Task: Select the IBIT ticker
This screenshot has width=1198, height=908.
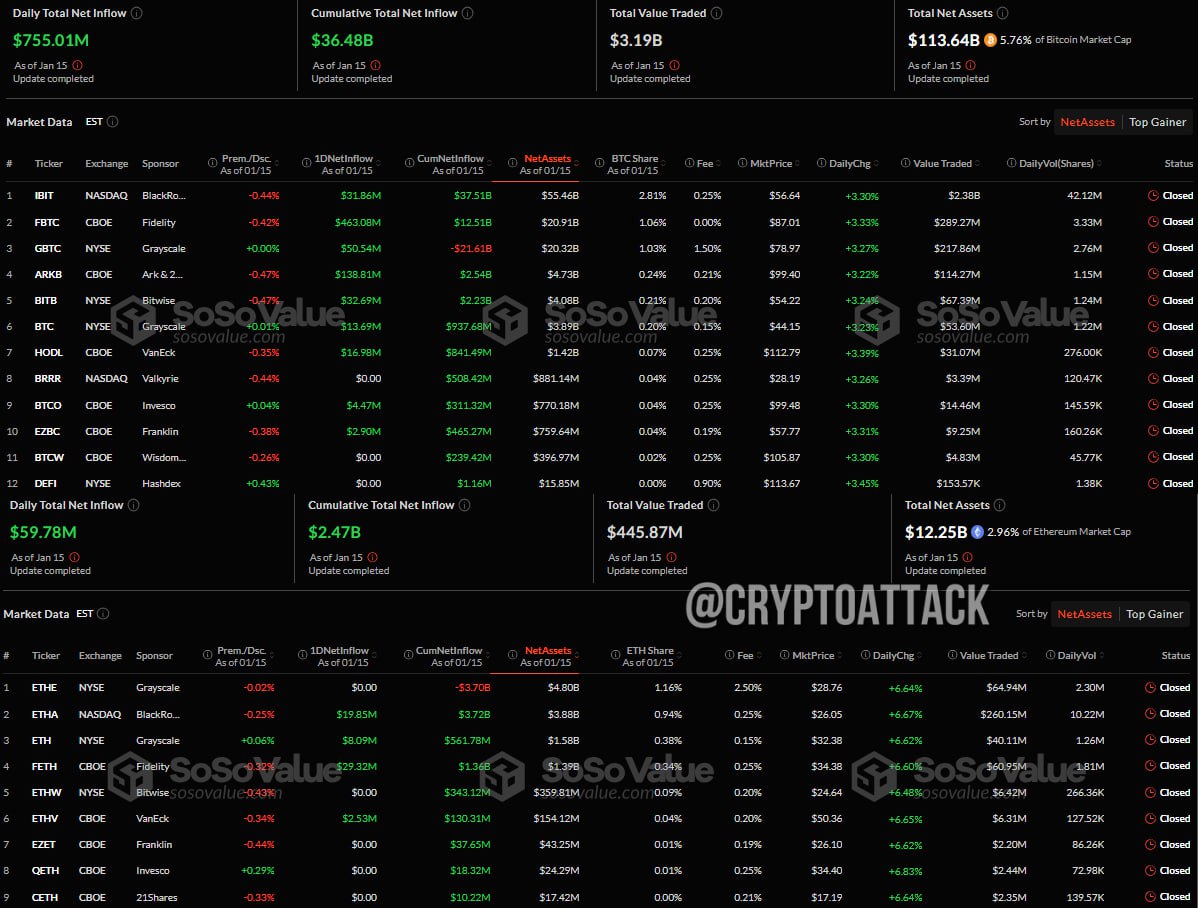Action: tap(44, 196)
